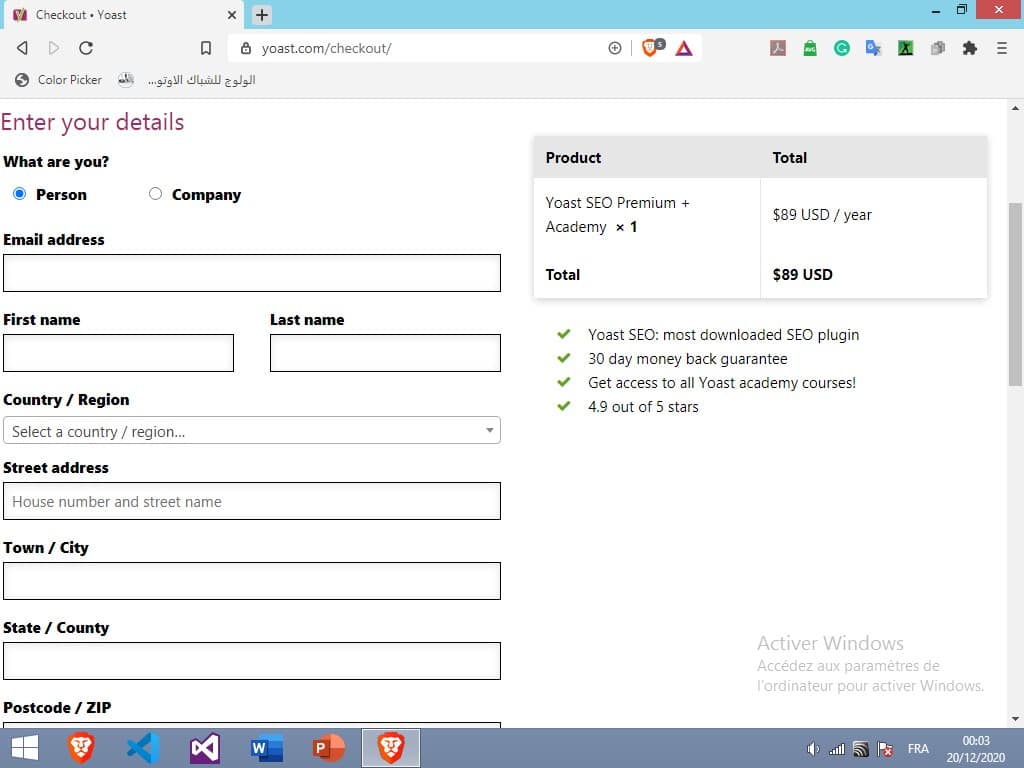Bookmark this page with the bookmark icon
Viewport: 1024px width, 768px height.
(206, 48)
